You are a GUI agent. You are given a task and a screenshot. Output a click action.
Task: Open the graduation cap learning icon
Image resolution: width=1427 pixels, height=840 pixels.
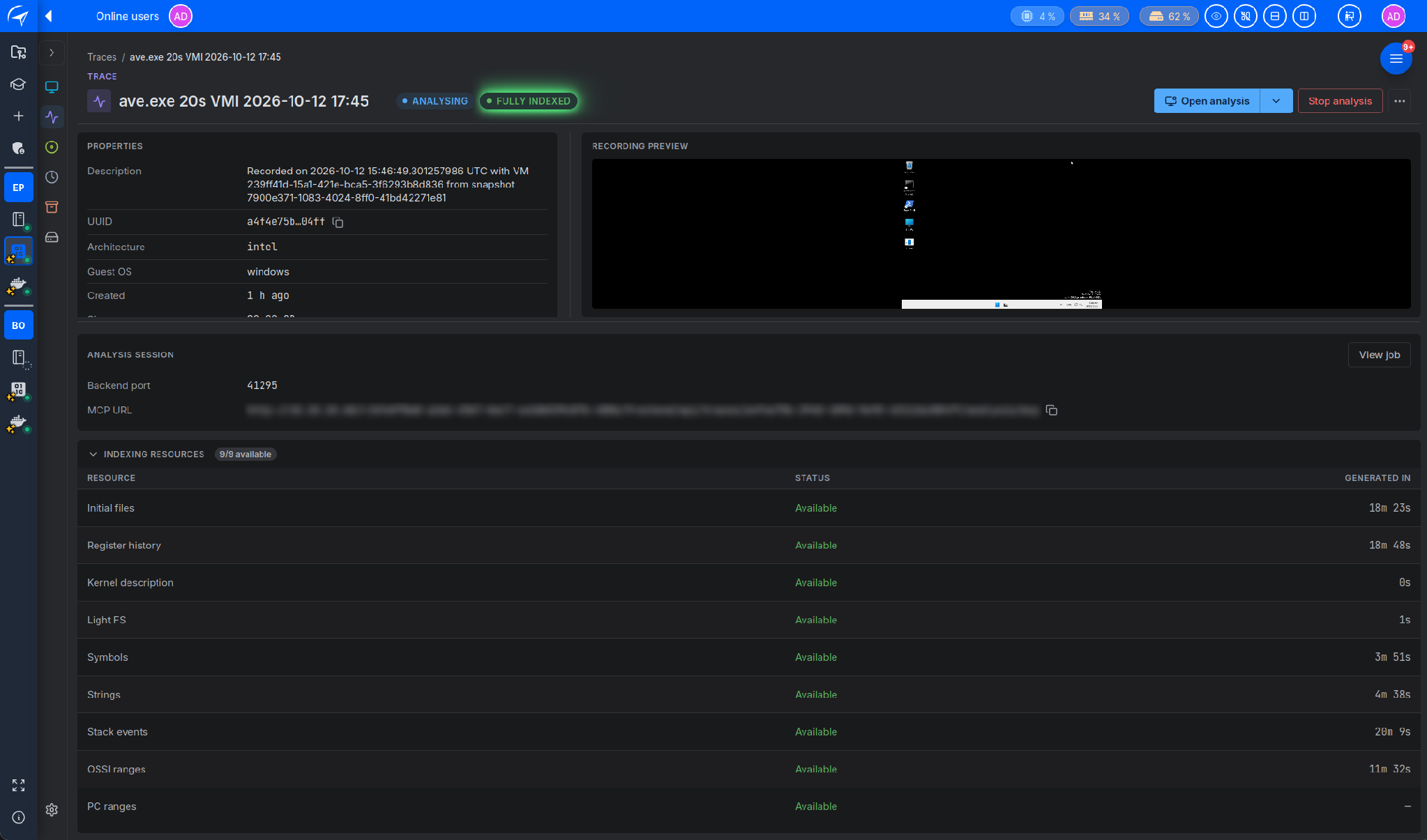click(x=18, y=84)
